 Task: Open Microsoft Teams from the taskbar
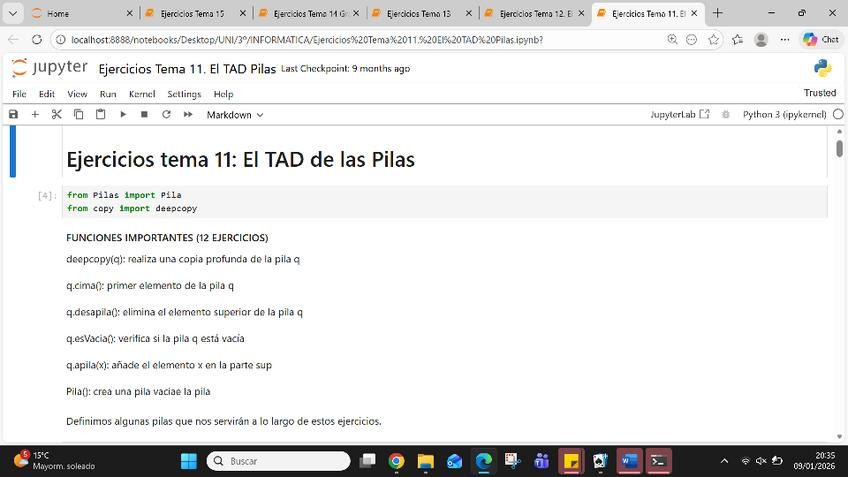coord(541,461)
